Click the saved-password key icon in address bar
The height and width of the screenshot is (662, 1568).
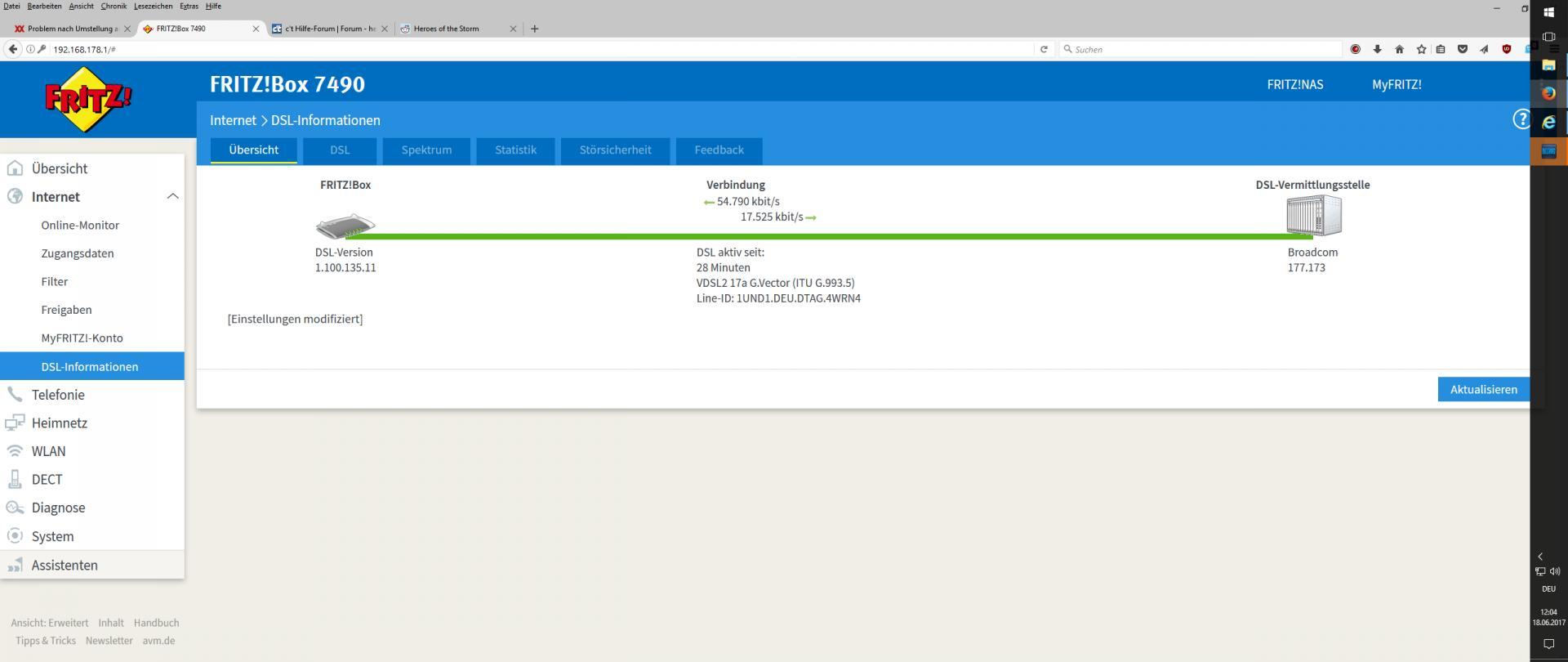tap(42, 49)
